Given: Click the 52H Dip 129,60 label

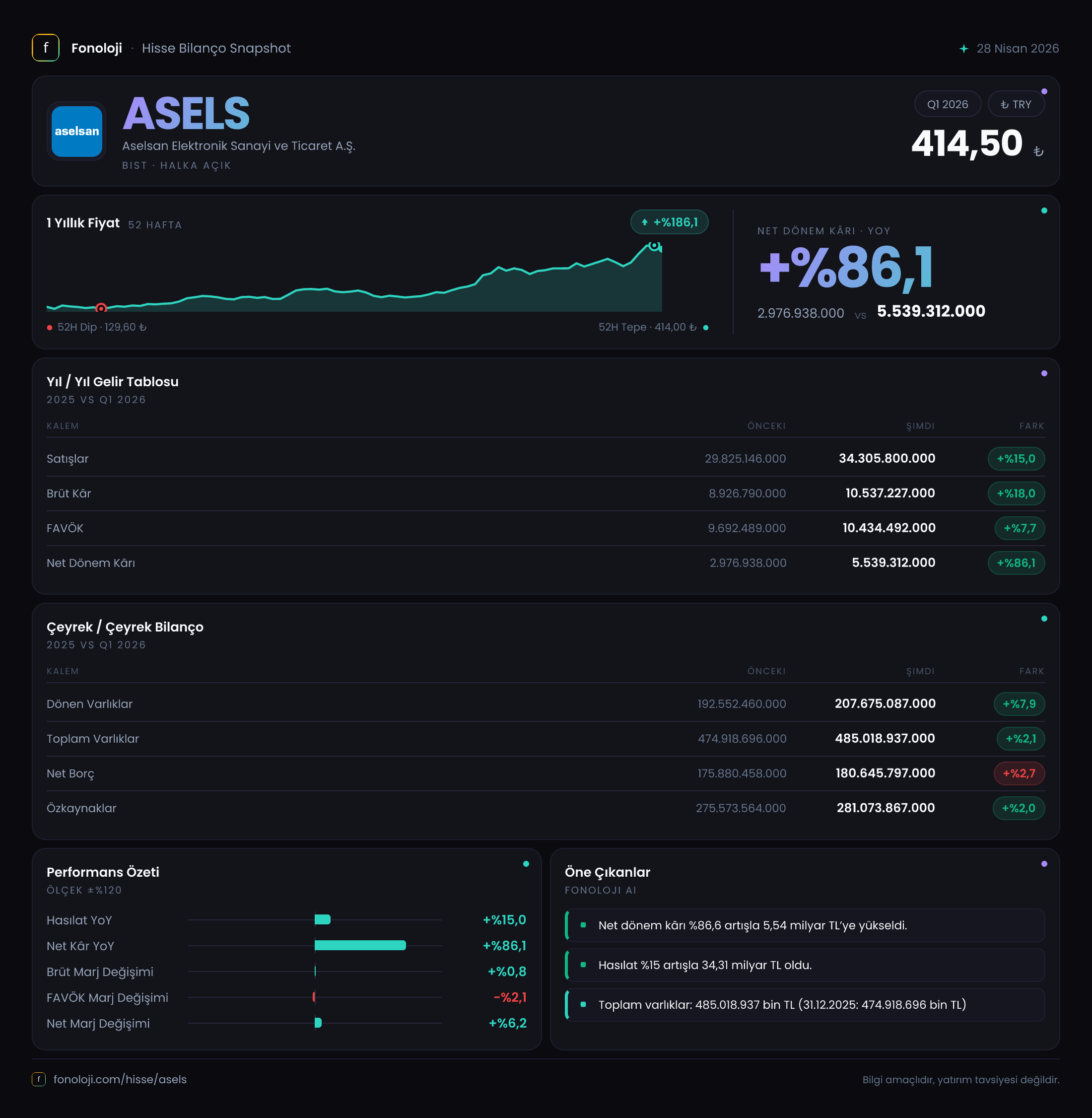Looking at the screenshot, I should tap(102, 327).
